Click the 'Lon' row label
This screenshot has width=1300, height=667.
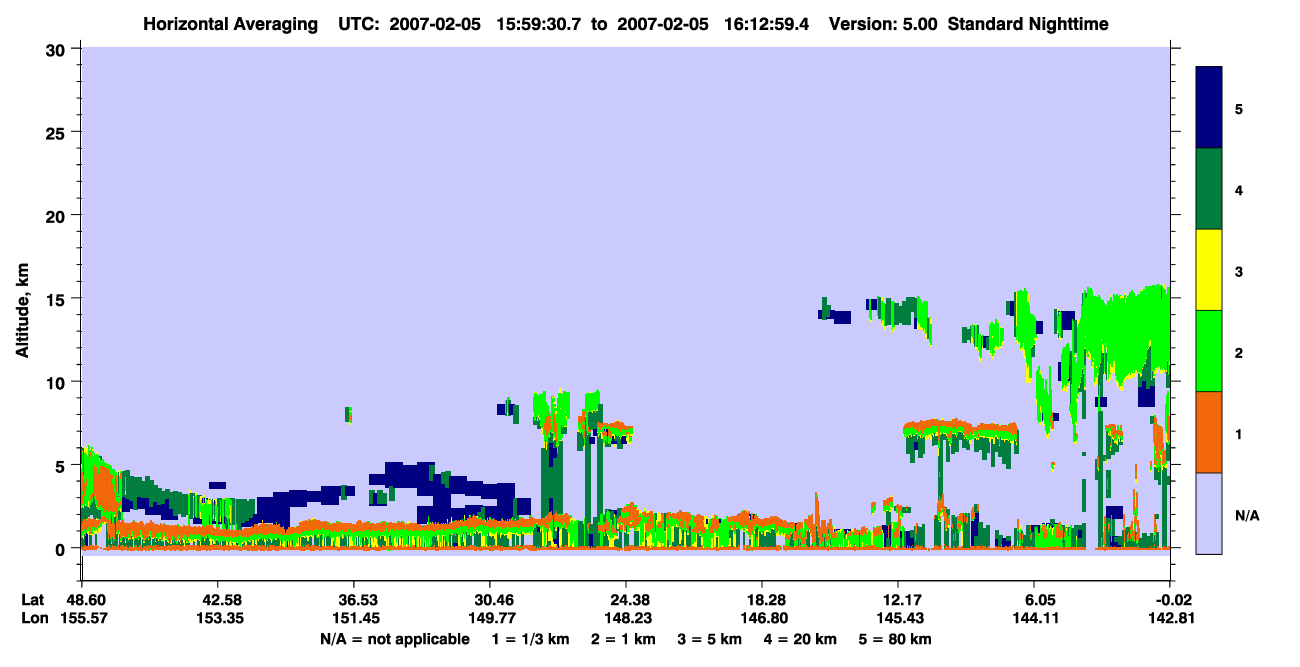pos(34,618)
